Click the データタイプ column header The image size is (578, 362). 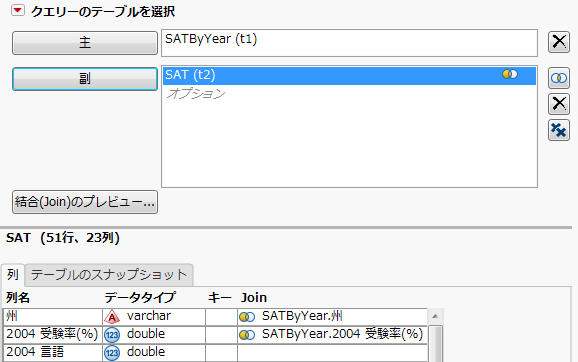pos(140,297)
